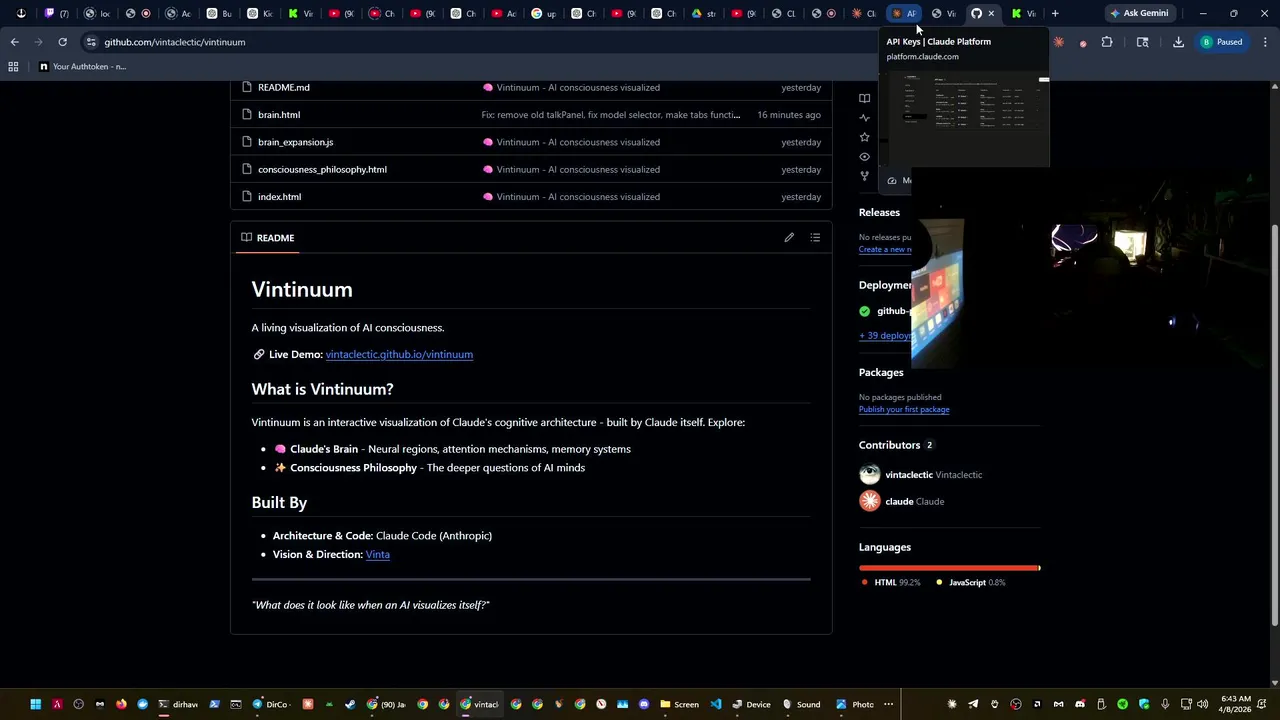Close the active GitHub tab

(x=991, y=13)
